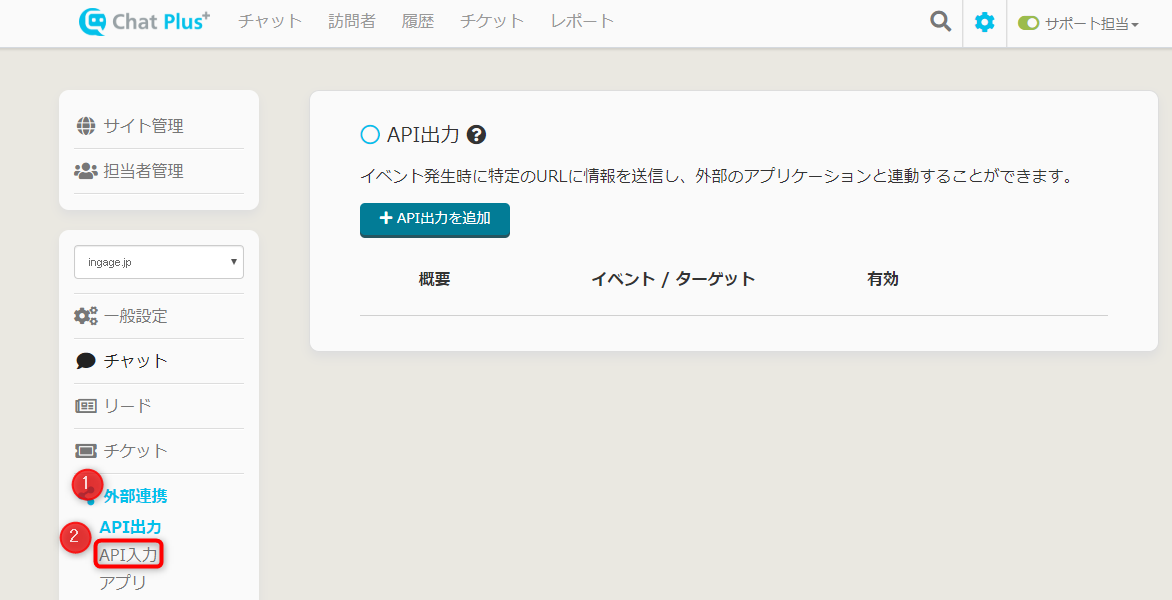Open the リード sidebar item
The width and height of the screenshot is (1172, 600).
click(x=127, y=406)
